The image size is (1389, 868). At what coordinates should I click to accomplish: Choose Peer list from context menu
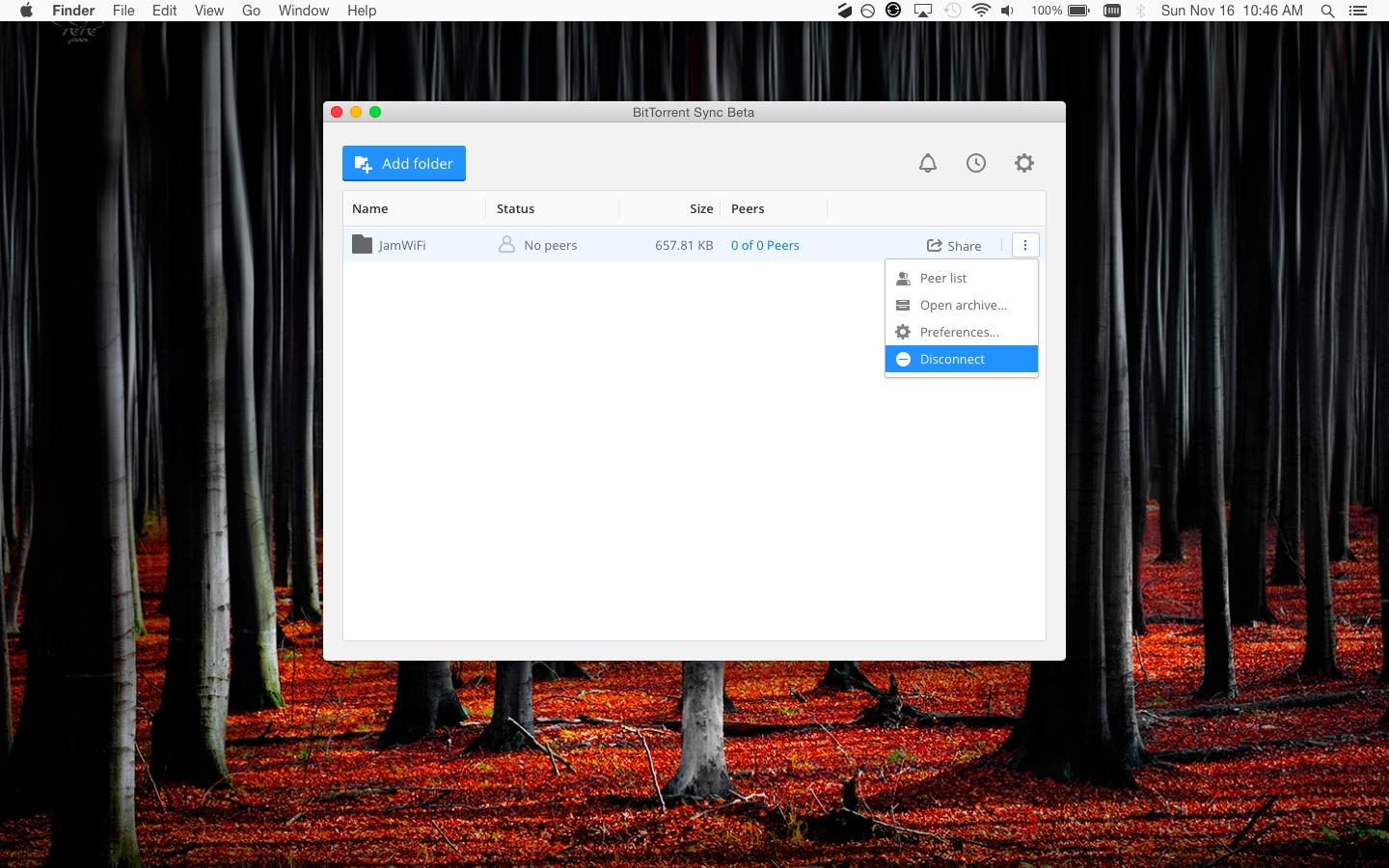[962, 278]
